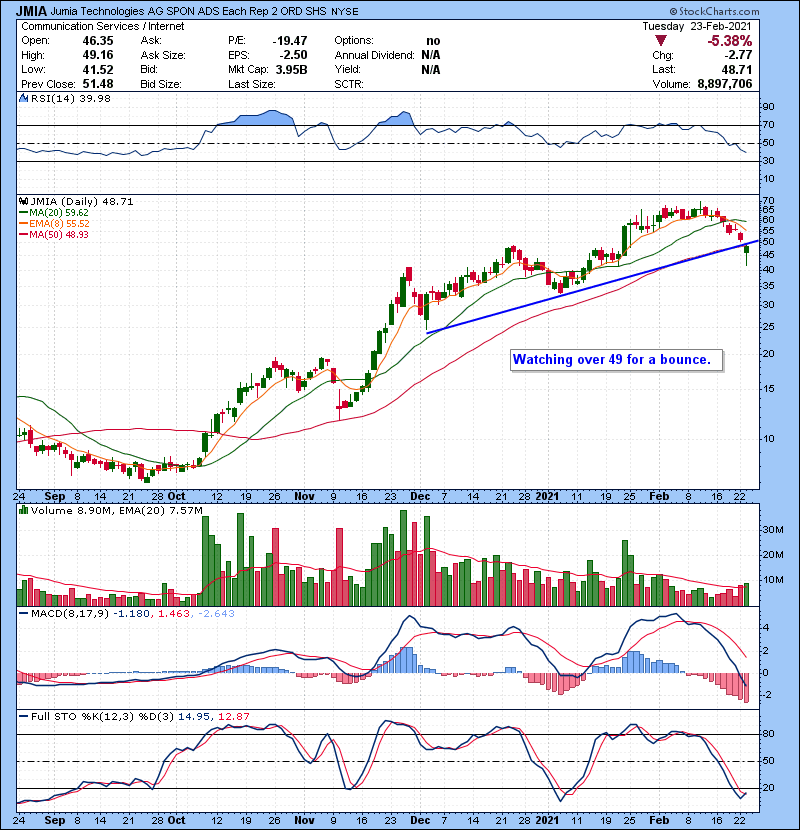The height and width of the screenshot is (830, 800).
Task: Click the Dec label on price chart axis
Action: pyautogui.click(x=420, y=497)
